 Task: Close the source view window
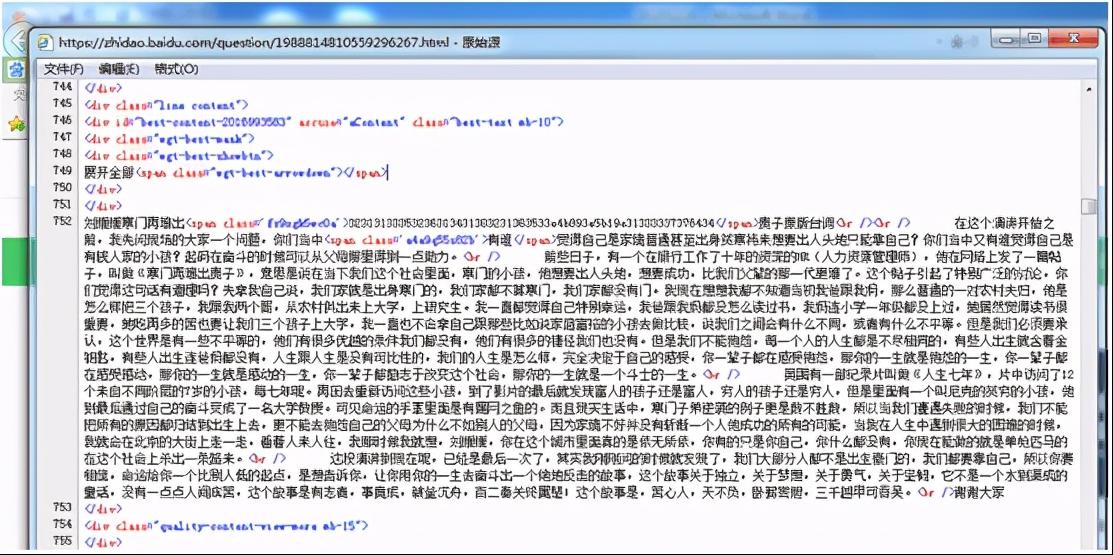tap(1072, 40)
